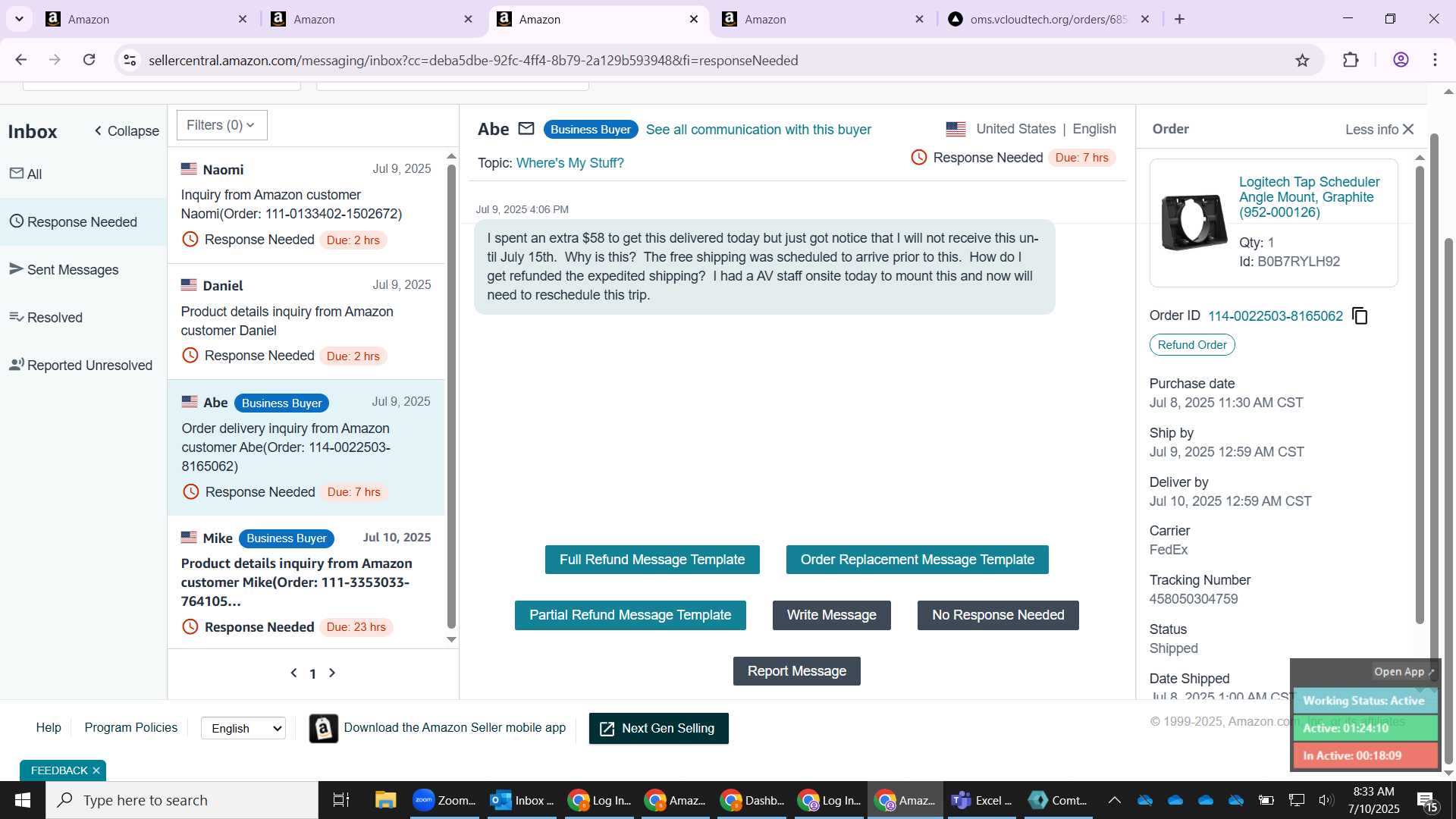Go back in browser history
The width and height of the screenshot is (1456, 819).
(x=21, y=61)
